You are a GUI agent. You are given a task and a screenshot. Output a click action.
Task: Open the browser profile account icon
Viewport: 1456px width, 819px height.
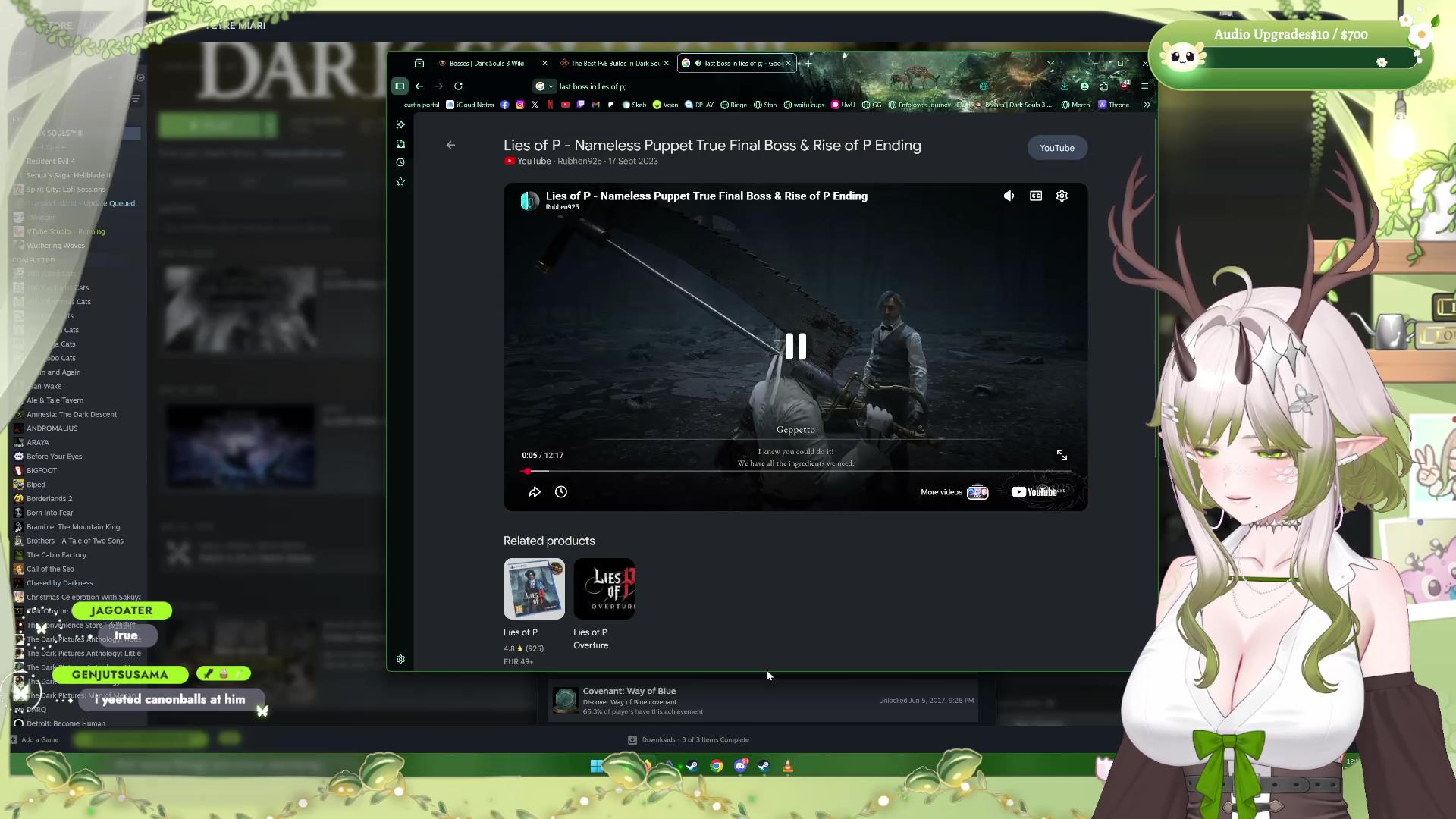tap(1084, 86)
